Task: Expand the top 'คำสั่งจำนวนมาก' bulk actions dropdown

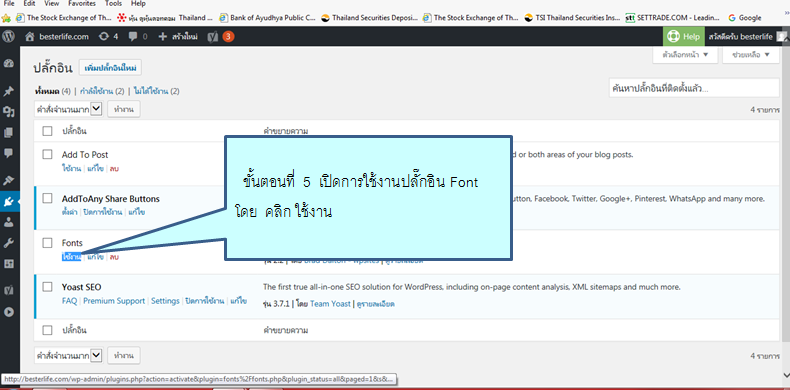Action: tap(69, 109)
